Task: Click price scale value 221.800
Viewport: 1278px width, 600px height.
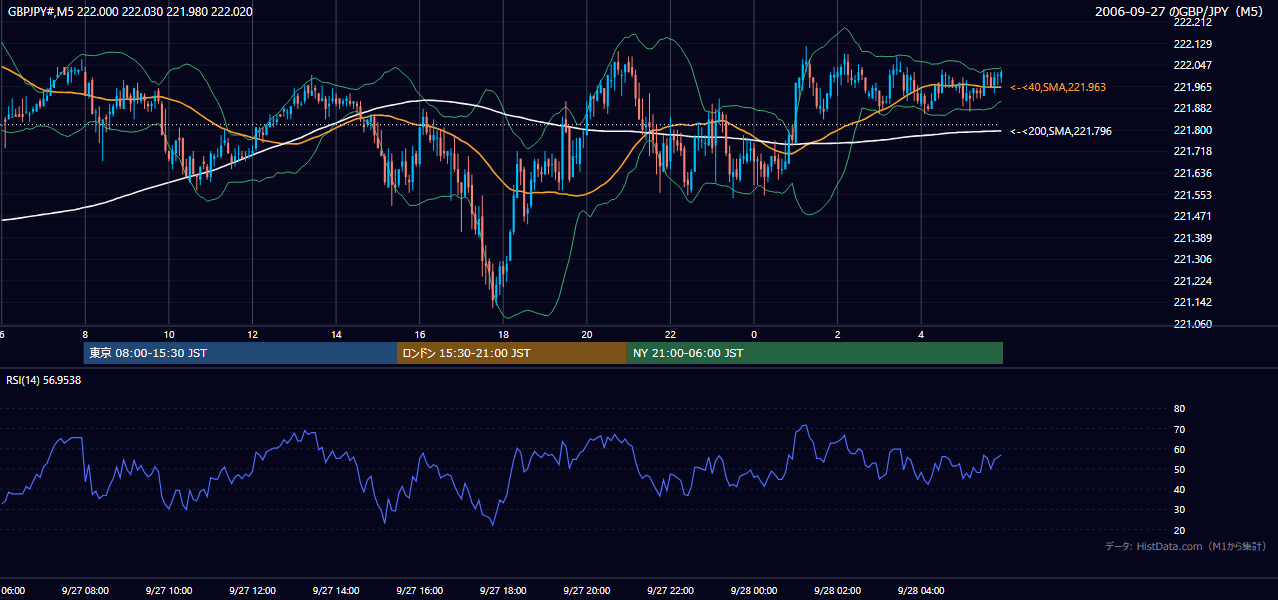Action: (x=1192, y=130)
